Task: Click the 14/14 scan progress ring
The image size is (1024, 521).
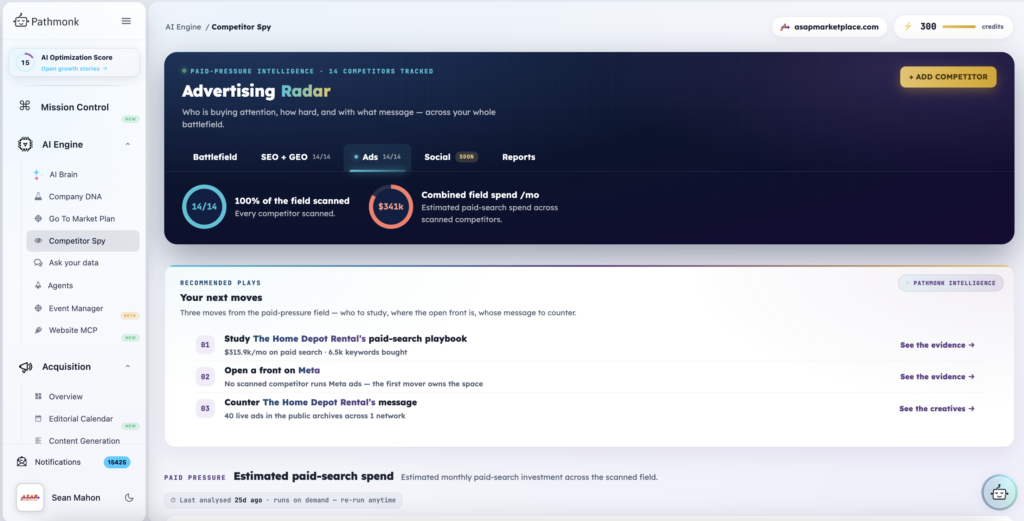Action: click(204, 206)
